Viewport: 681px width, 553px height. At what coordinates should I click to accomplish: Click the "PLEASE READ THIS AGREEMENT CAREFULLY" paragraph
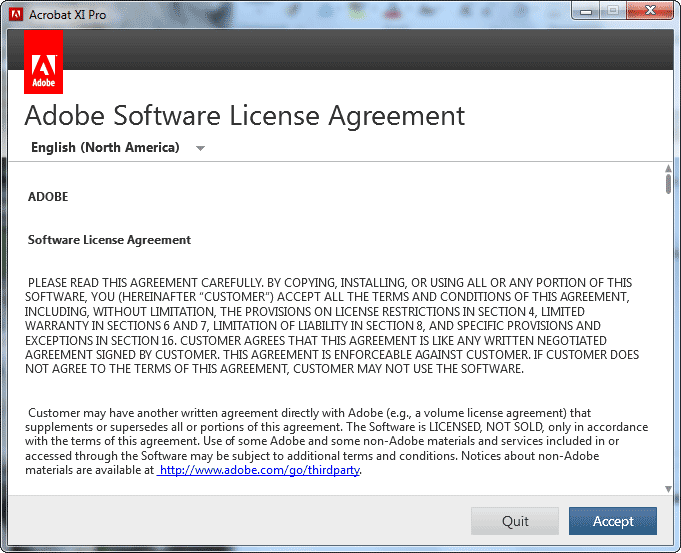[332, 326]
